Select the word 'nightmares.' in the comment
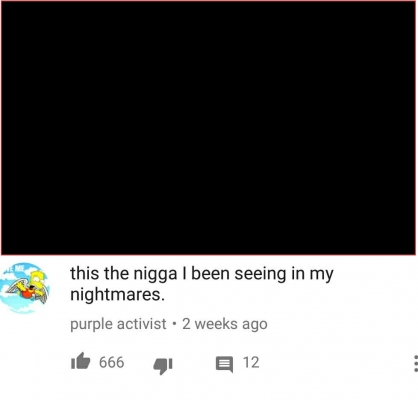This screenshot has width=418, height=400. 117,295
